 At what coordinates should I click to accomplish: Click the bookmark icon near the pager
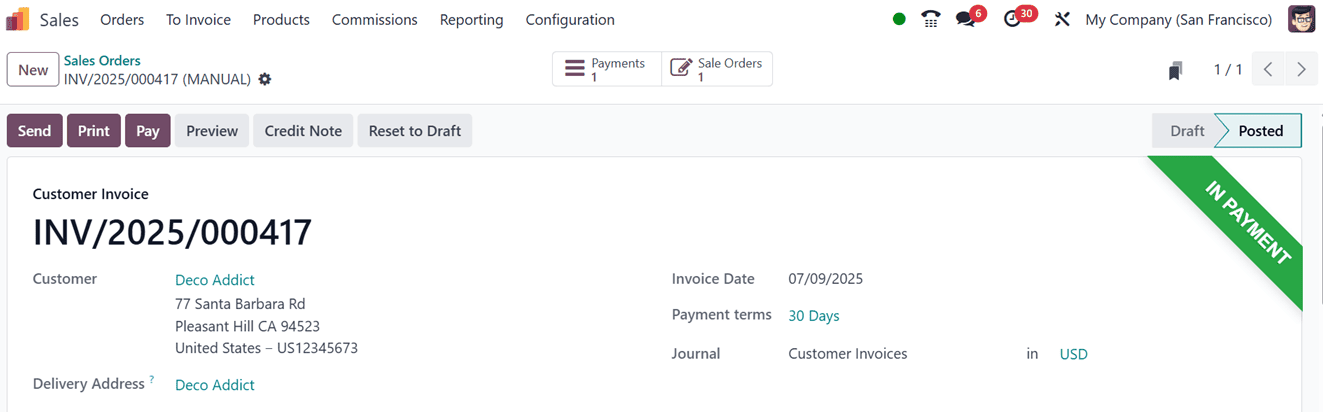1176,70
